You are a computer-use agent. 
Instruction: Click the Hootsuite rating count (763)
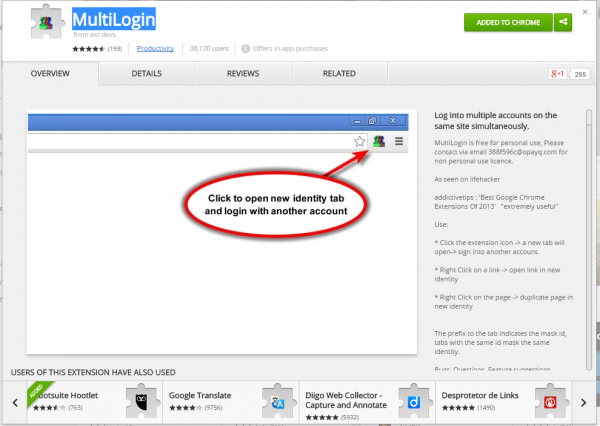click(x=75, y=408)
